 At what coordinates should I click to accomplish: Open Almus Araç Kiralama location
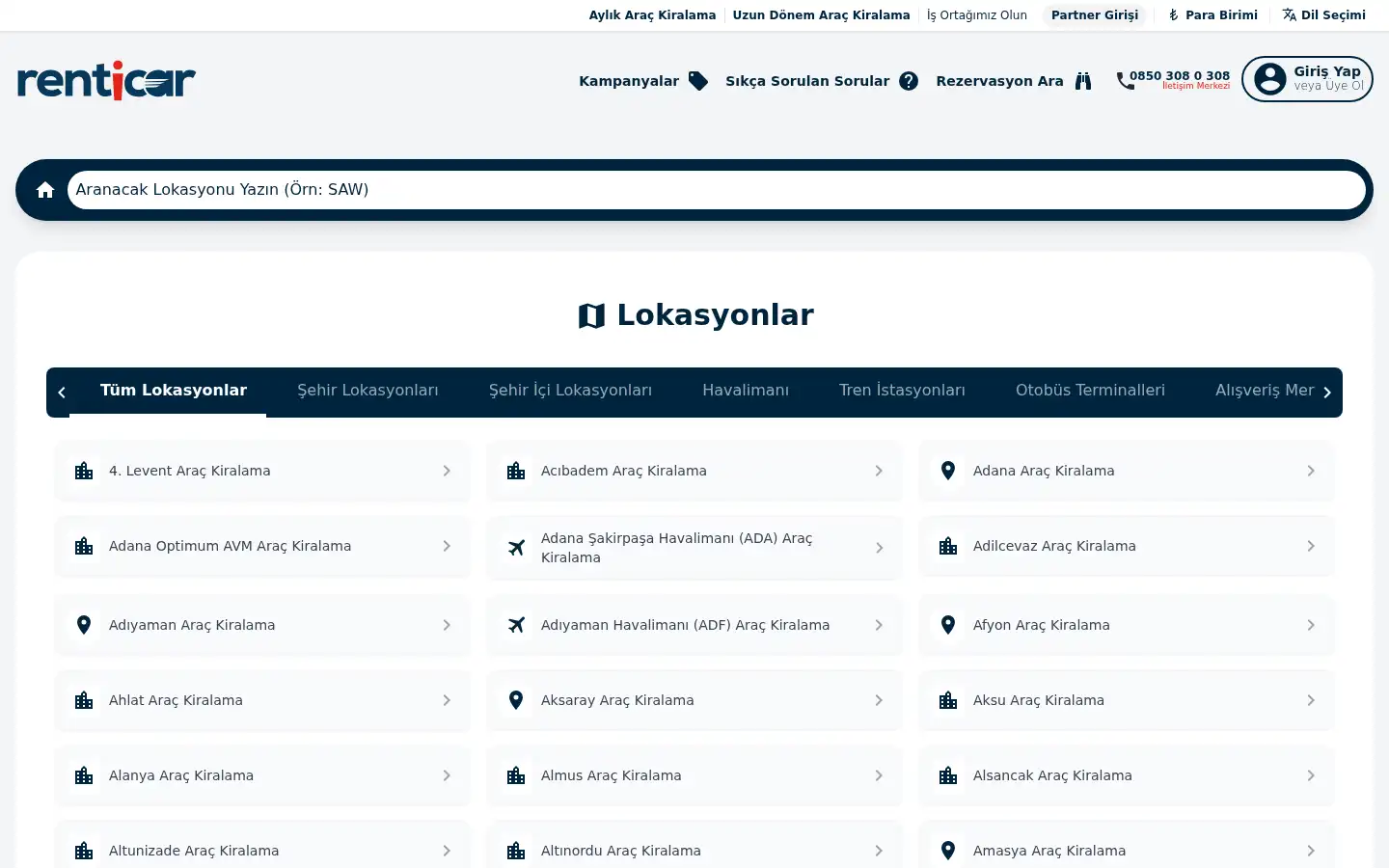coord(694,775)
